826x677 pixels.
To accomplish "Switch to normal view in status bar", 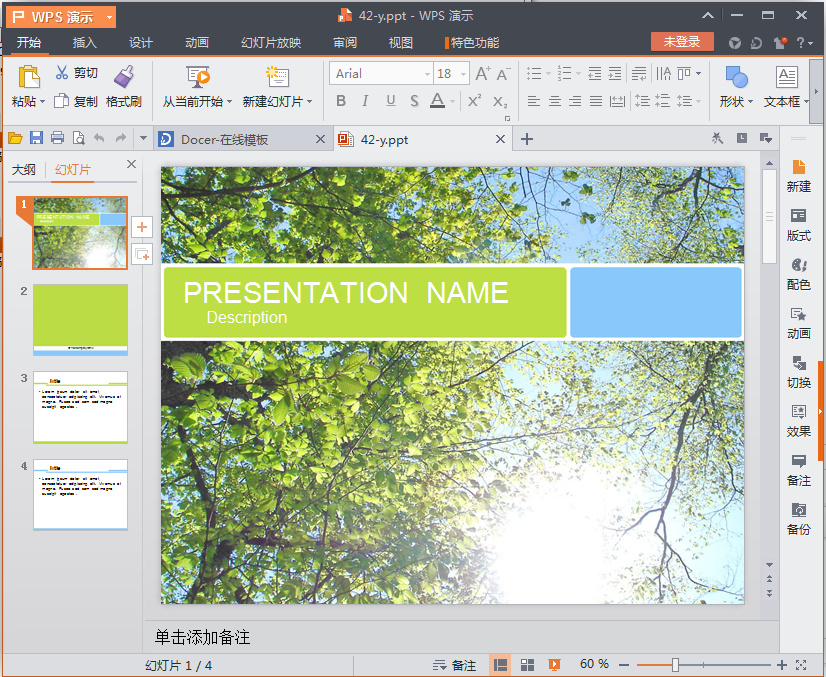I will pos(500,665).
